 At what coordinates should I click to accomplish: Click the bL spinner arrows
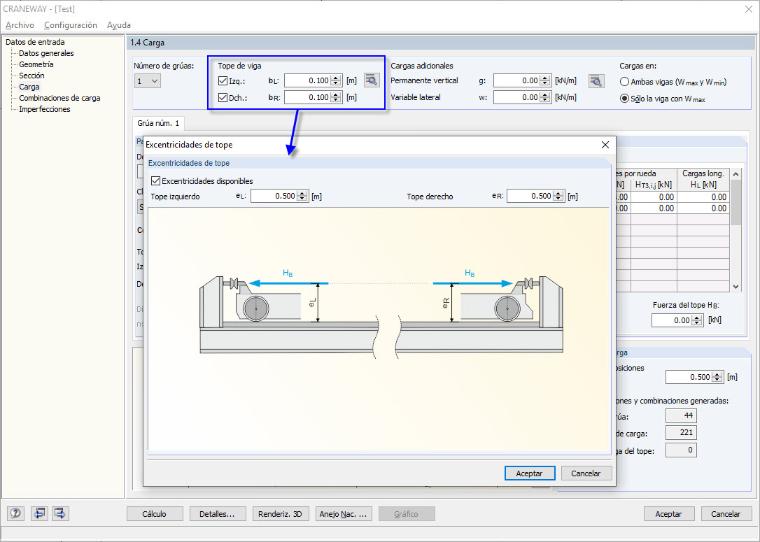click(x=336, y=80)
